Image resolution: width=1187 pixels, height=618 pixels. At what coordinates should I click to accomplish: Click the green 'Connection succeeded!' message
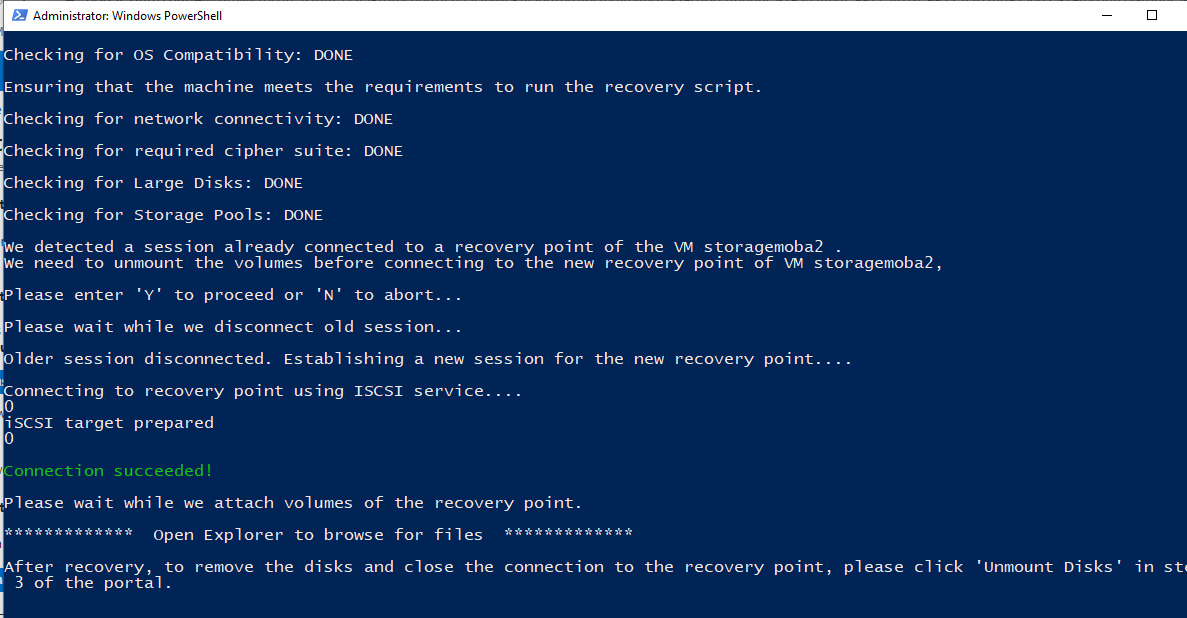(x=108, y=471)
